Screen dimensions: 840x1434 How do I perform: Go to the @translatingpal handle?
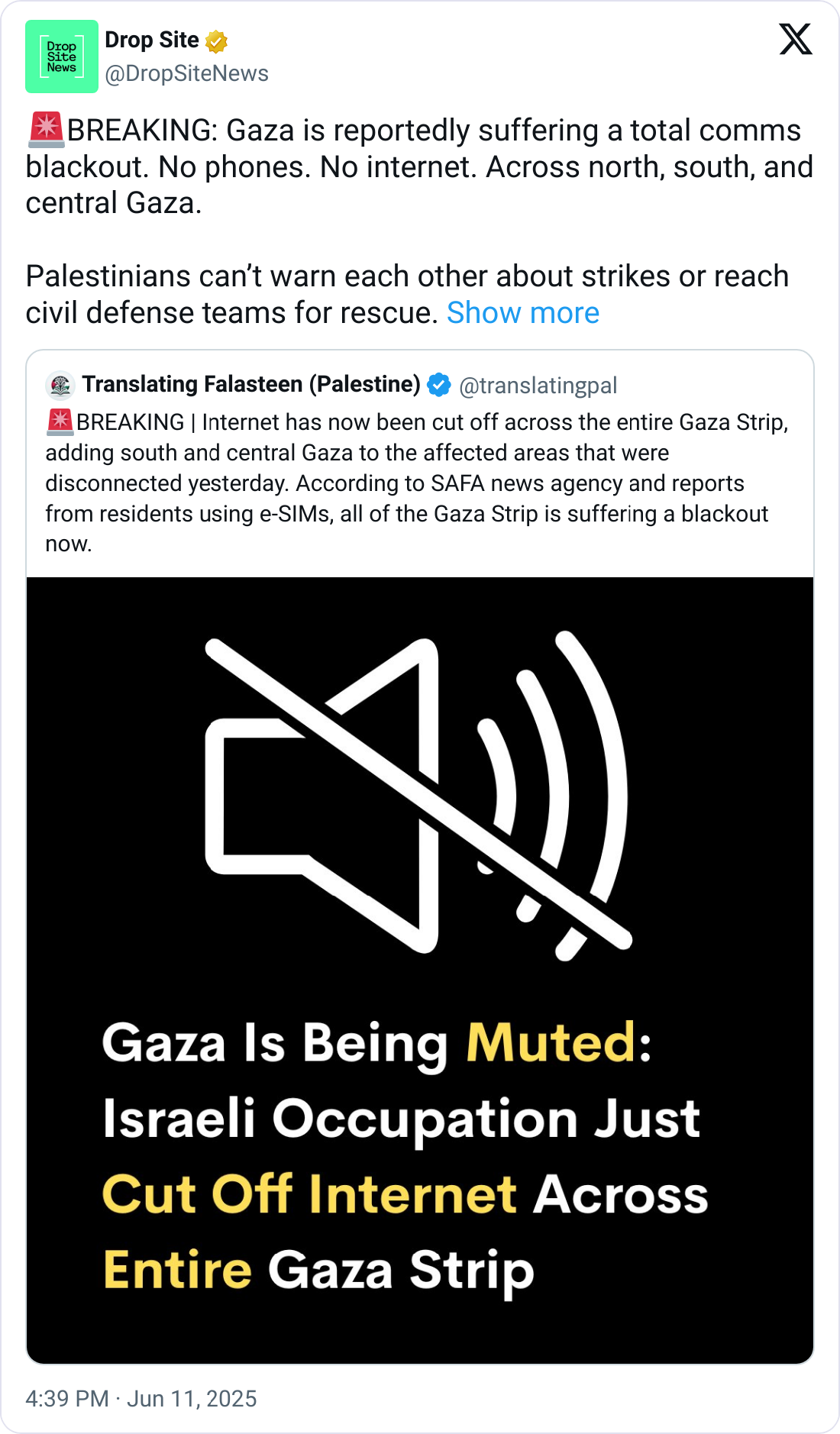[538, 386]
